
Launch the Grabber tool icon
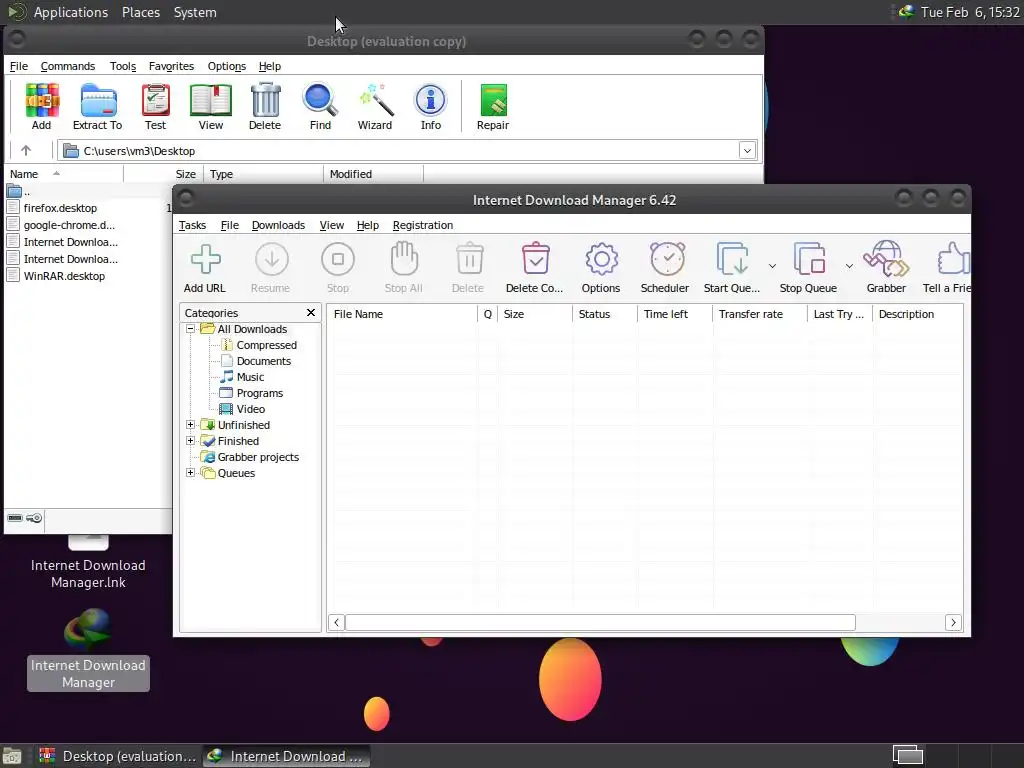tap(886, 260)
